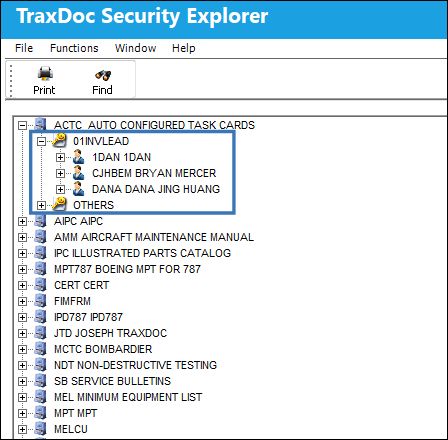Click the IPD787 category icon
The height and width of the screenshot is (440, 448).
pos(40,316)
